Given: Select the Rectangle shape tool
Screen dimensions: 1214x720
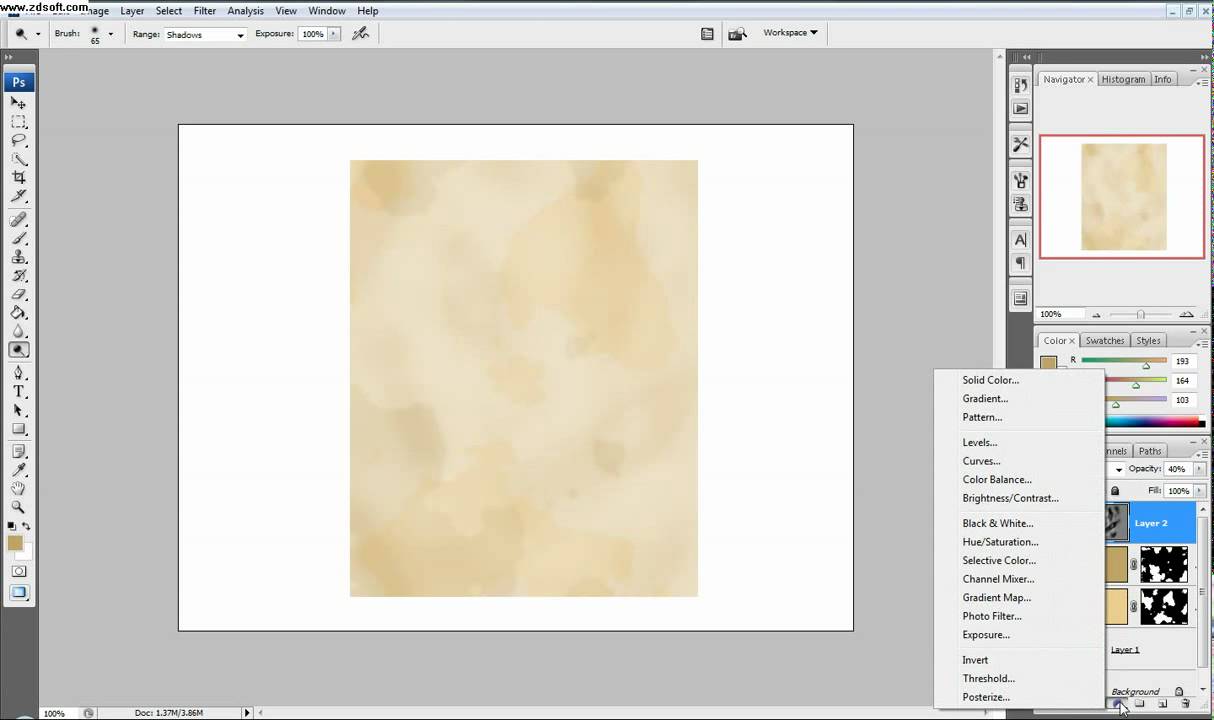Looking at the screenshot, I should [18, 429].
